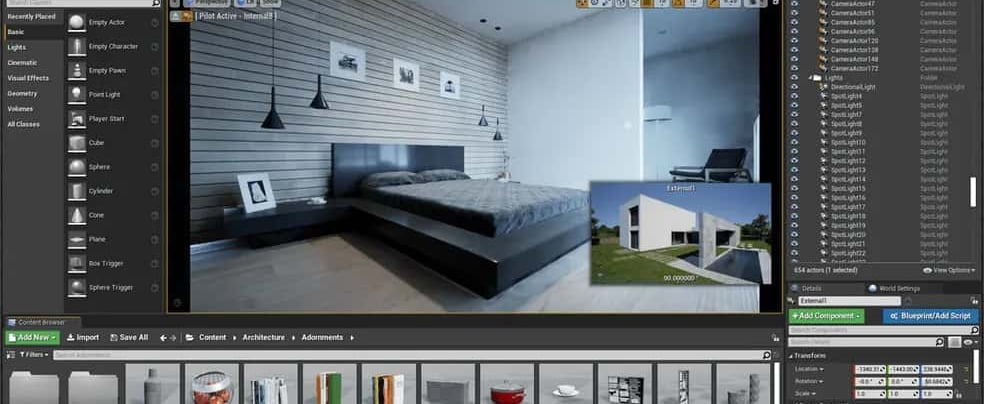Open the Geometry category
This screenshot has width=984, height=404.
23,93
